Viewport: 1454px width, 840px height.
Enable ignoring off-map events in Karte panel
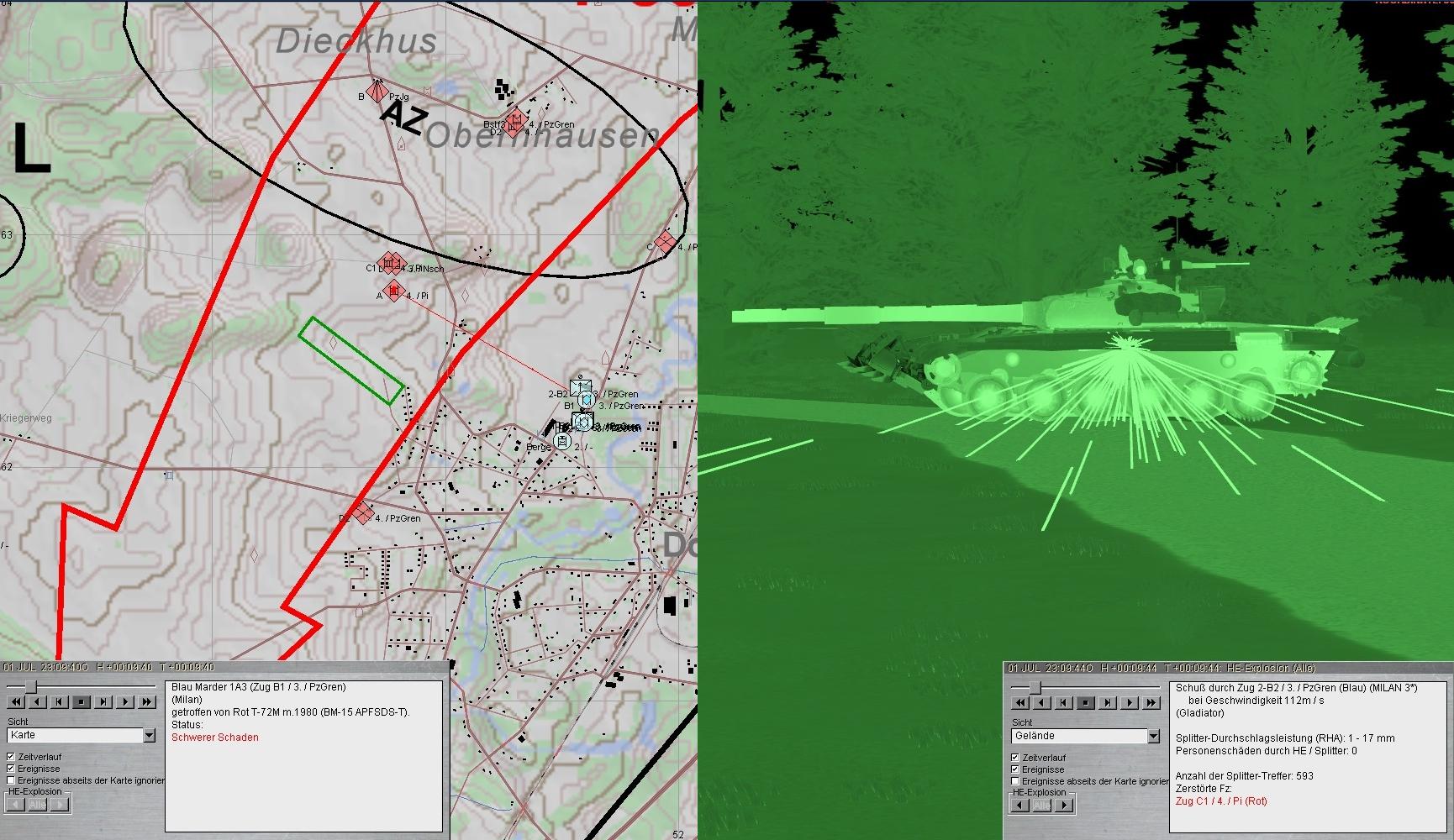pos(11,780)
